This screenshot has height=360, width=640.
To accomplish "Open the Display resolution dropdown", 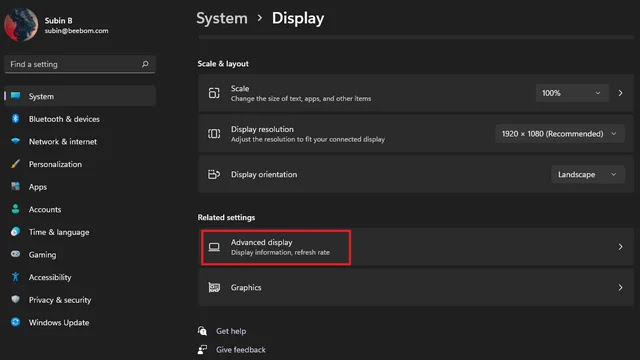I will pos(560,134).
